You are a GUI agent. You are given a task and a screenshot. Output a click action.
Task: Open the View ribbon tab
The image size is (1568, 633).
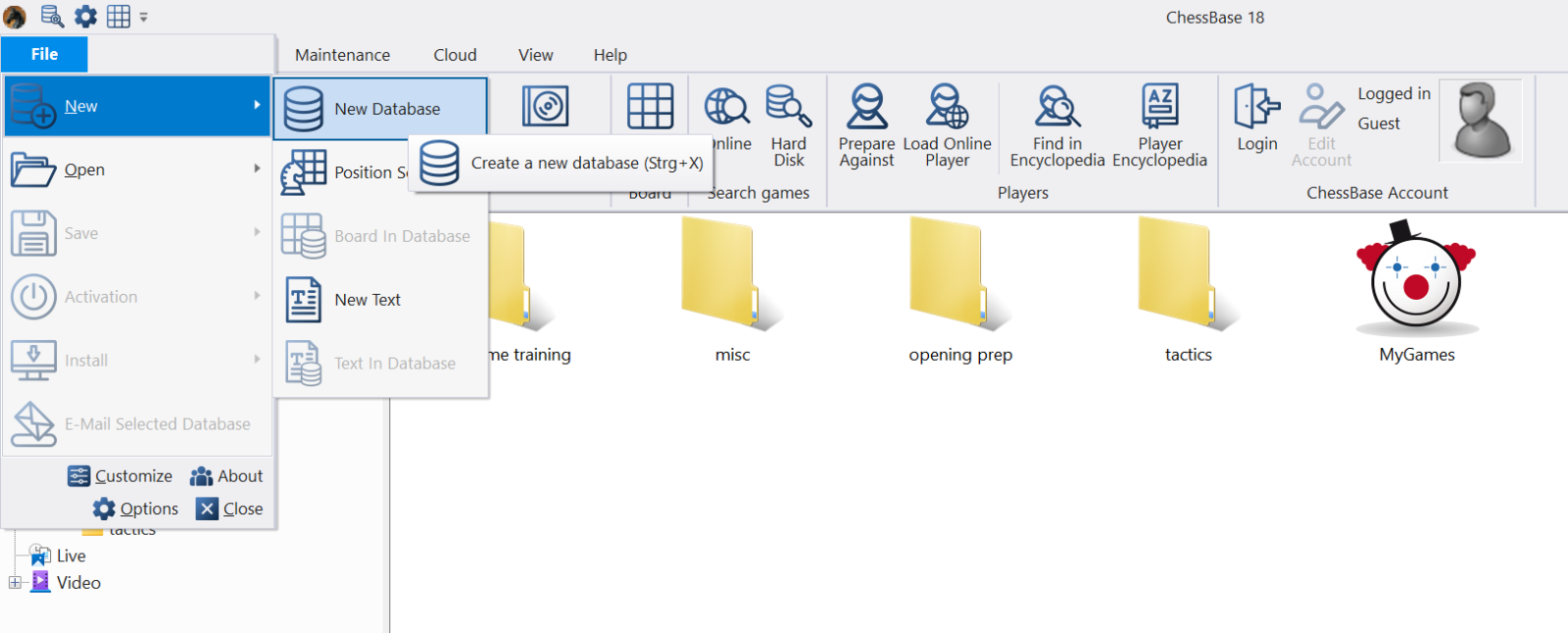[535, 55]
